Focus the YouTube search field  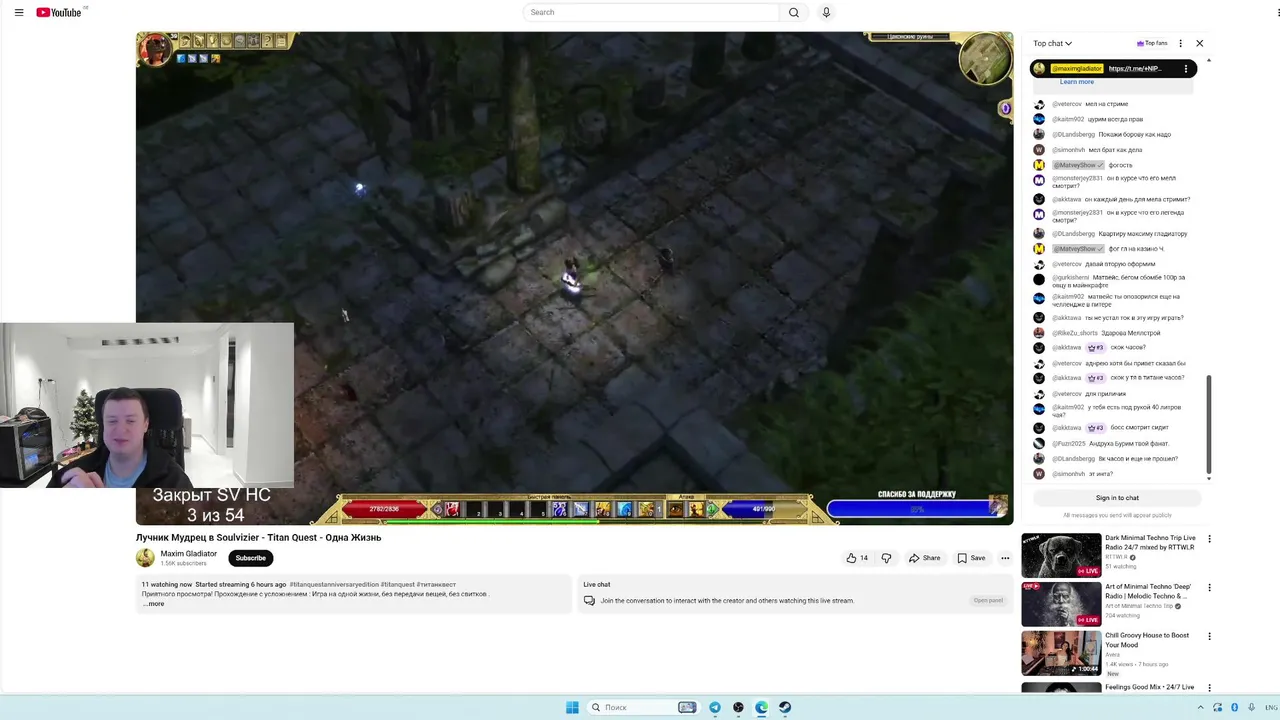[651, 12]
